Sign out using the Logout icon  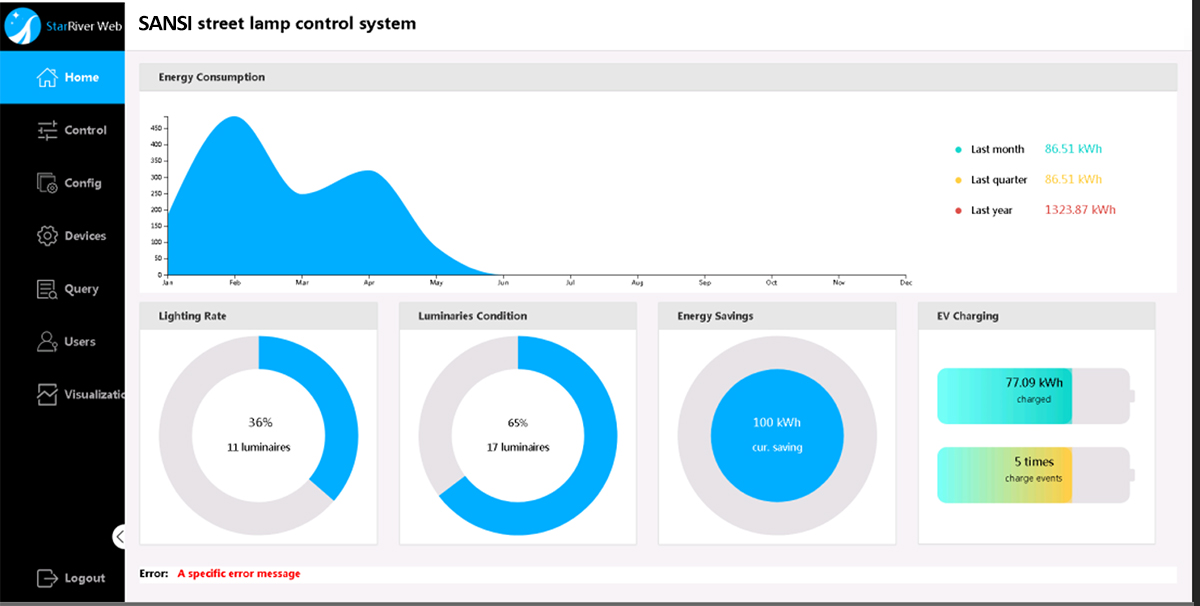[47, 578]
